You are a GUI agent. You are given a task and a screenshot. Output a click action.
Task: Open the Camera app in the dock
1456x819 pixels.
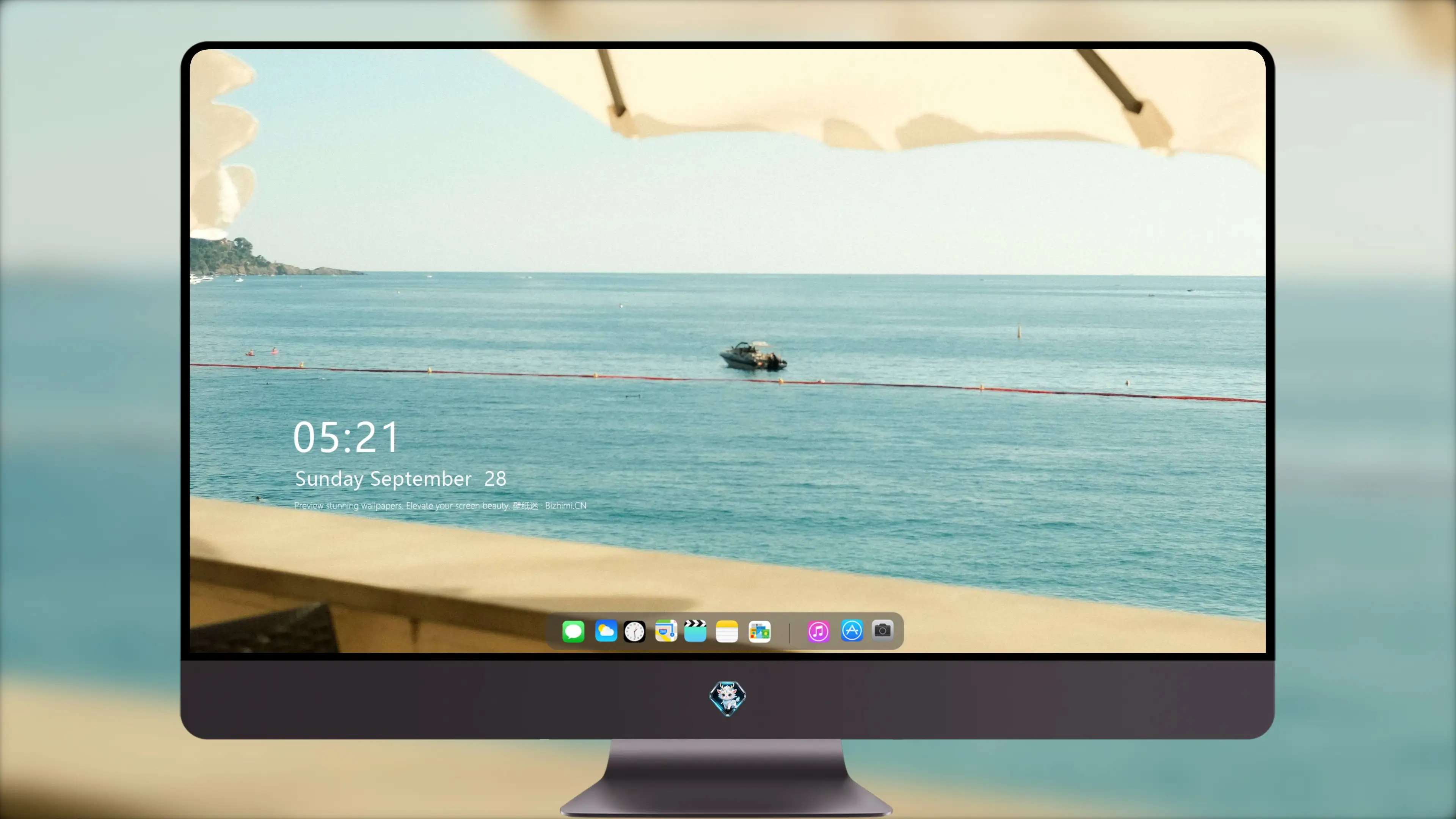[883, 630]
